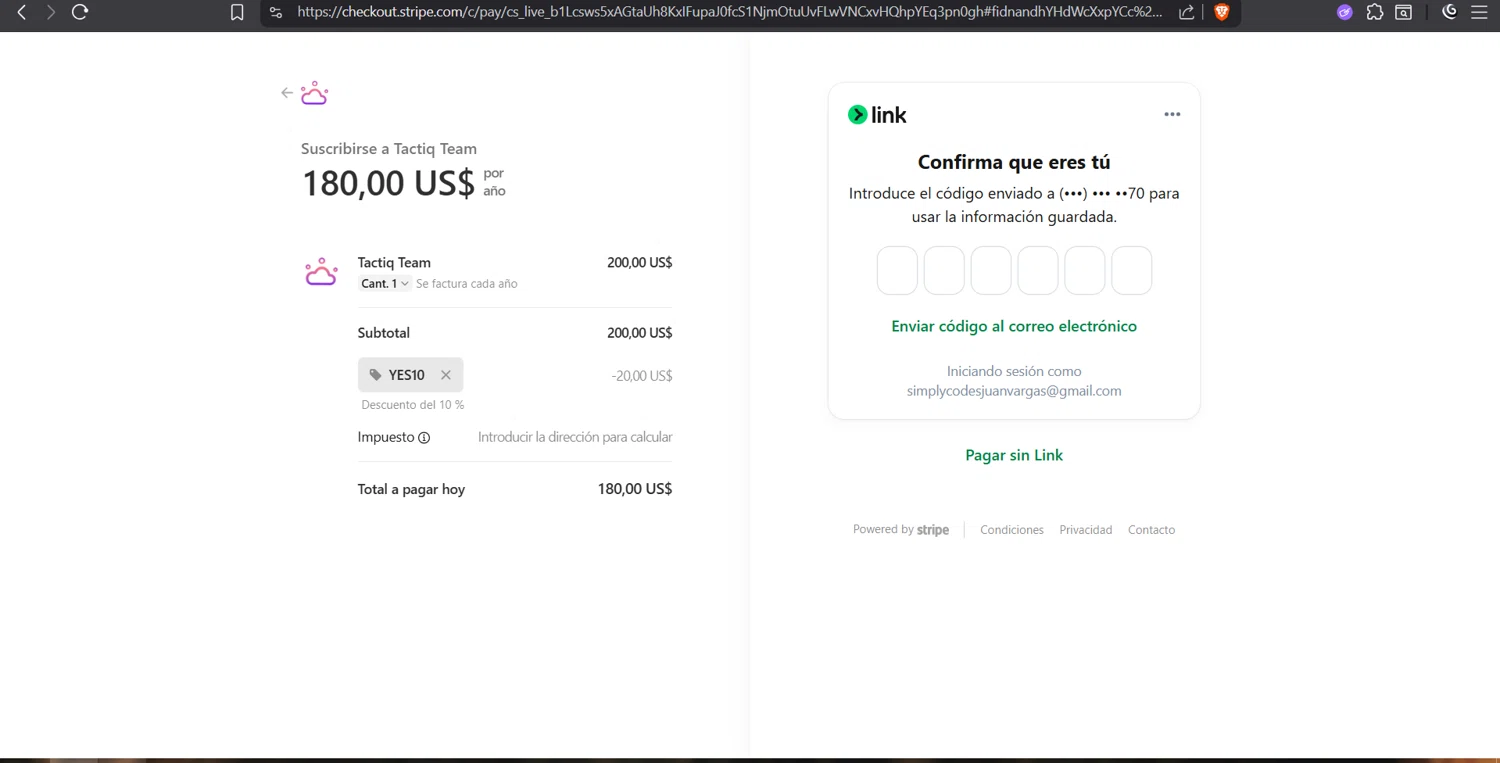Screen dimensions: 1500x763
Task: Click the 'Confirma que eres tú' heading
Action: 1014,162
